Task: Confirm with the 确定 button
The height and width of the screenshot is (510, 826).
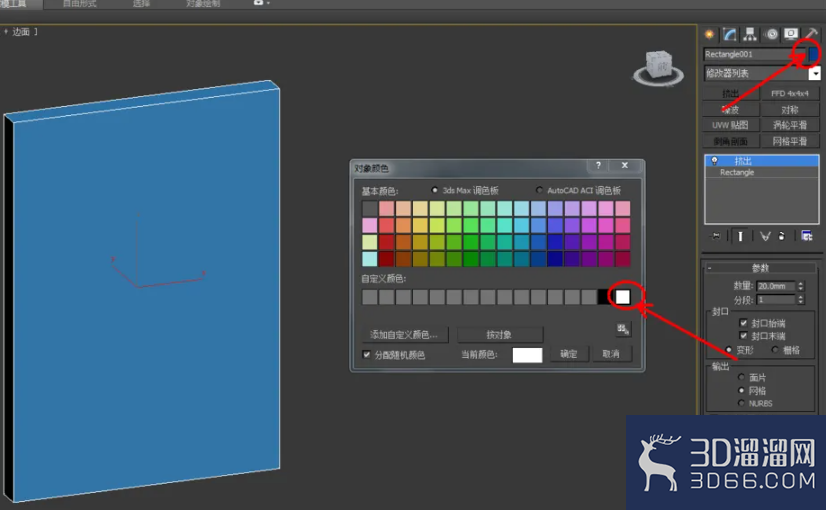Action: (x=568, y=354)
